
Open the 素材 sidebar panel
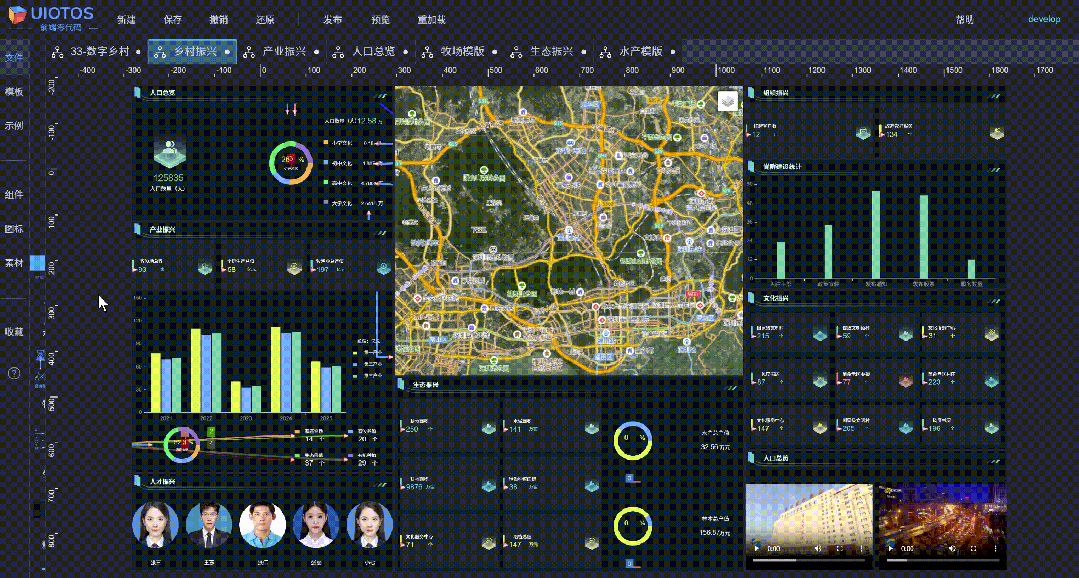pyautogui.click(x=14, y=263)
